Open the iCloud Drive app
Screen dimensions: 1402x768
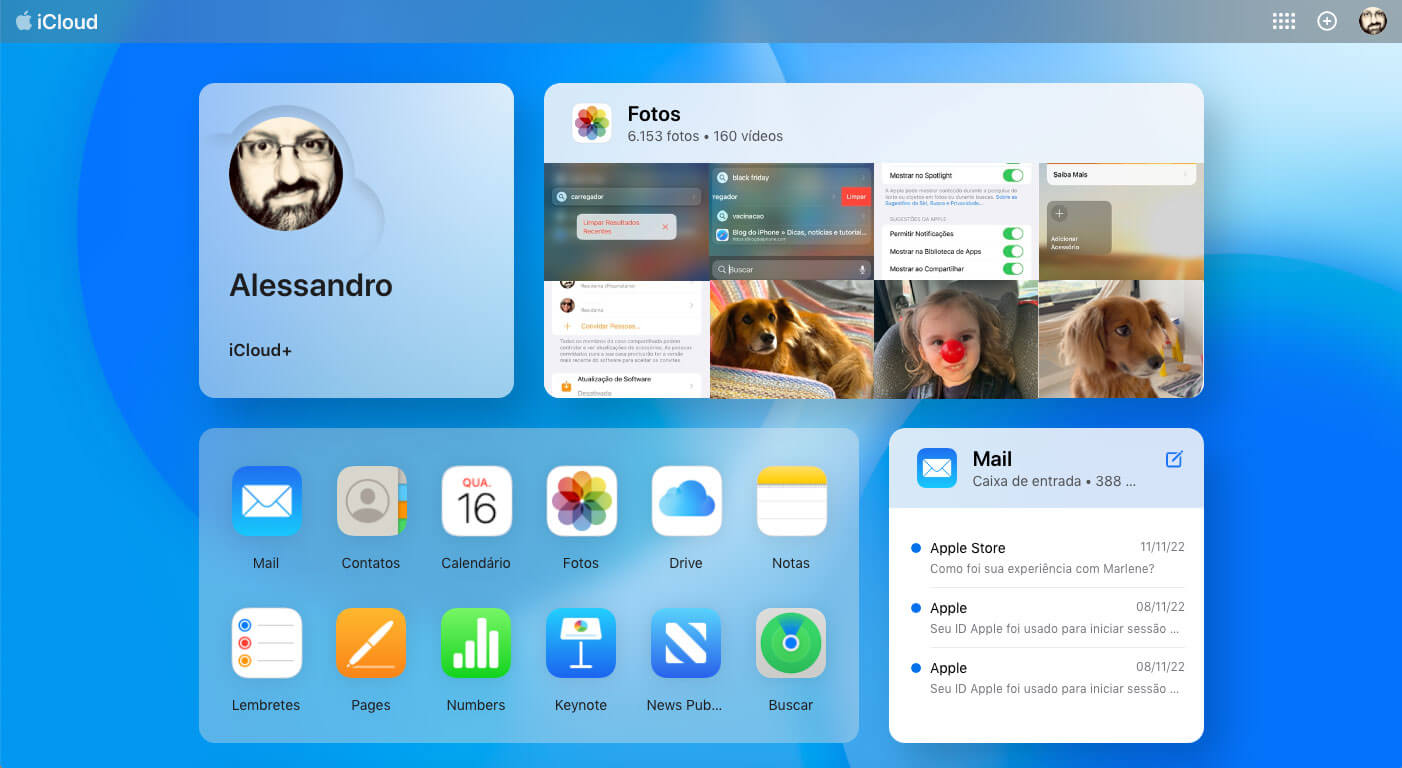click(x=686, y=501)
